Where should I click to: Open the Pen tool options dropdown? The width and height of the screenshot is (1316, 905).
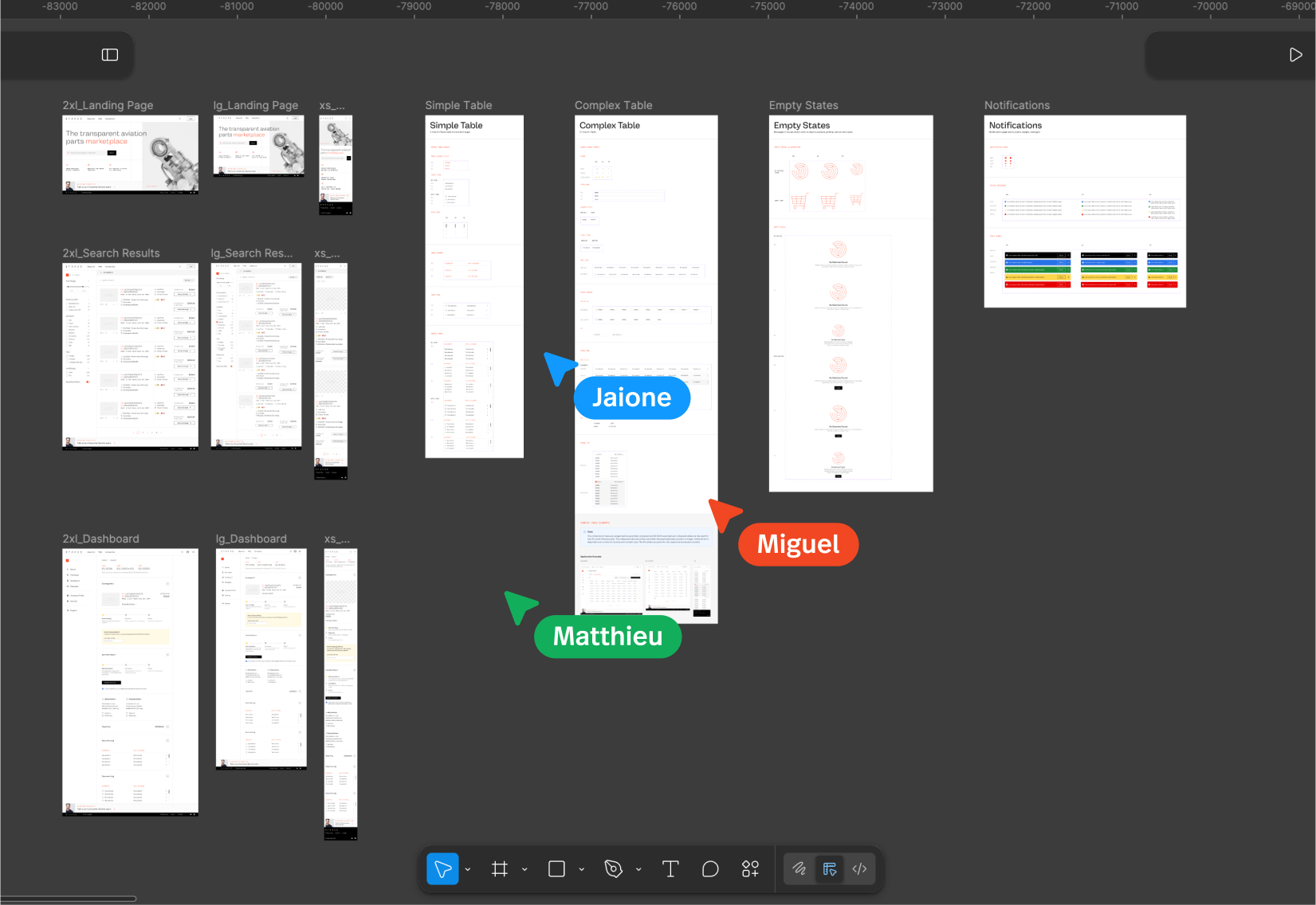point(638,870)
